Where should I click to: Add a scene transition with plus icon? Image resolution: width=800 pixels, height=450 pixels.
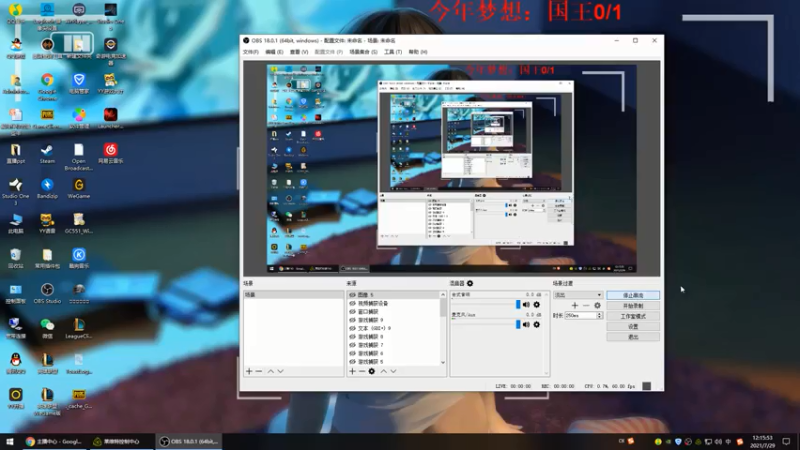click(575, 306)
